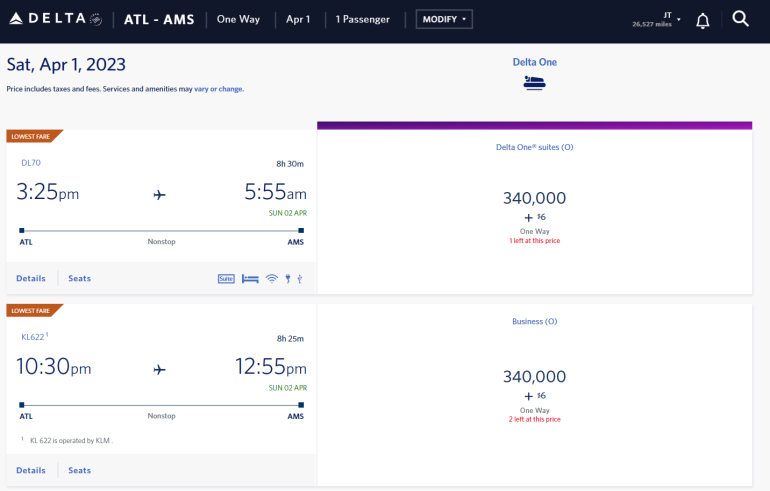The height and width of the screenshot is (491, 770).
Task: View Seats for flight DL70
Action: click(79, 278)
